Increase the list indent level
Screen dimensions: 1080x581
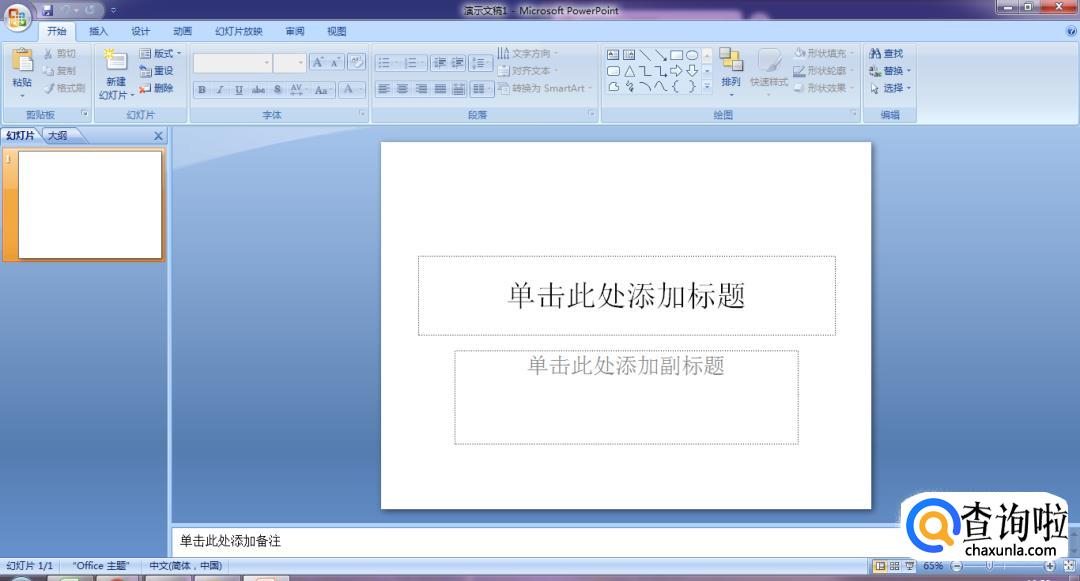click(x=457, y=63)
